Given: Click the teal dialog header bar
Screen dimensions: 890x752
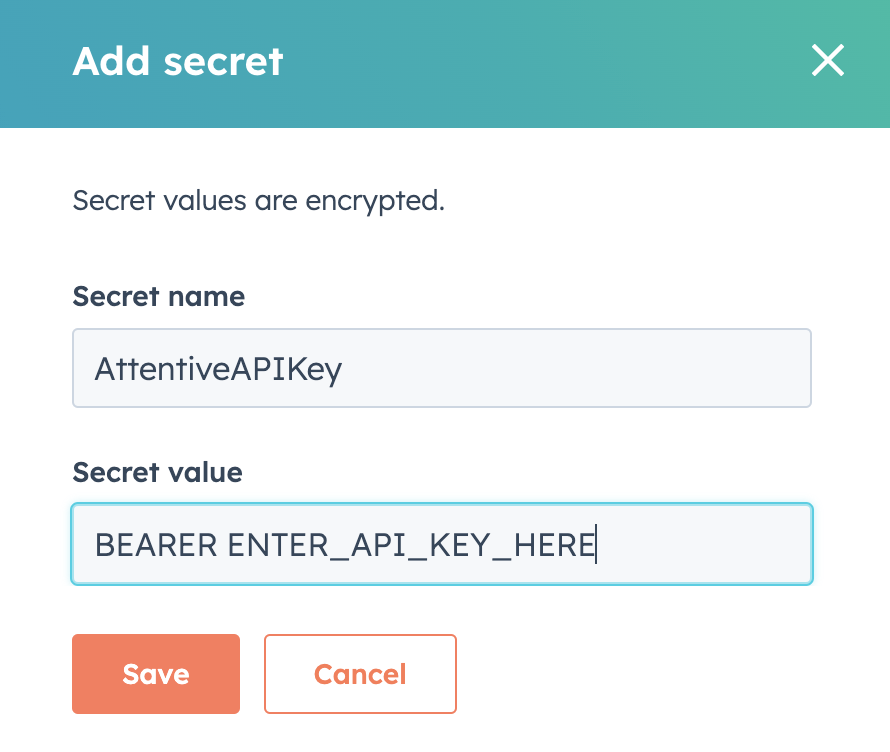Looking at the screenshot, I should (x=445, y=64).
